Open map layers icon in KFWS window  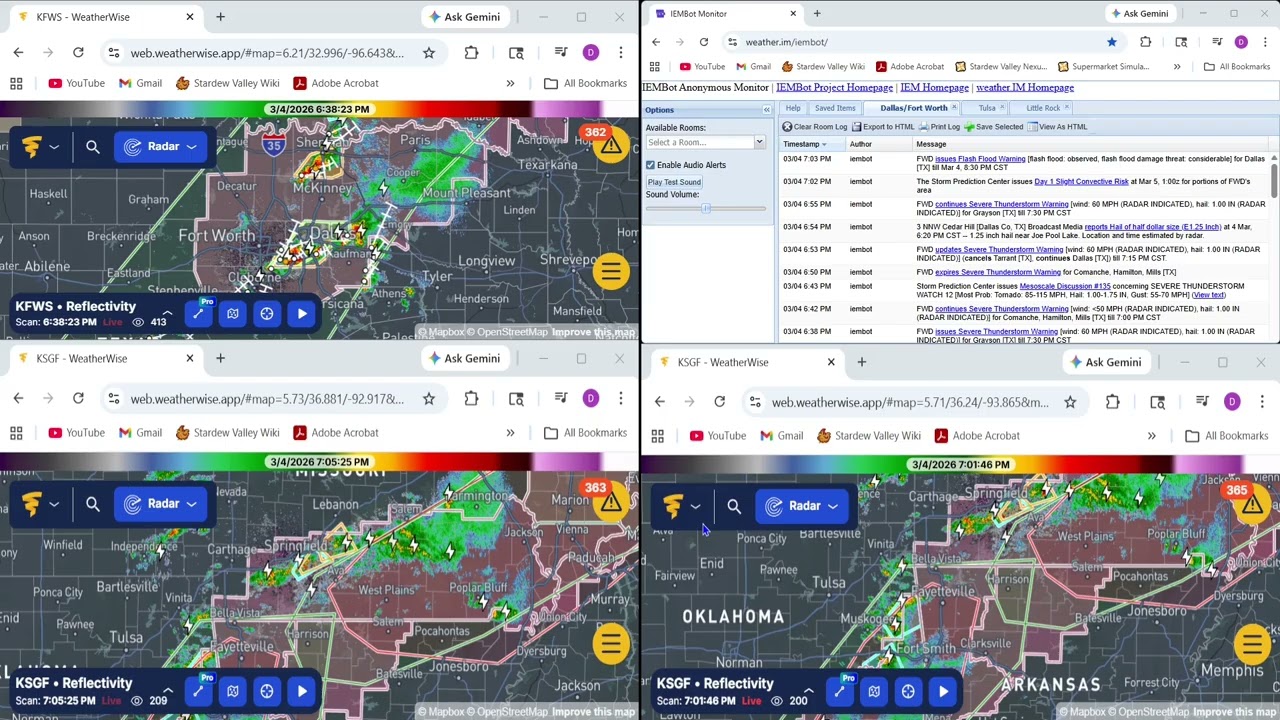(x=233, y=313)
